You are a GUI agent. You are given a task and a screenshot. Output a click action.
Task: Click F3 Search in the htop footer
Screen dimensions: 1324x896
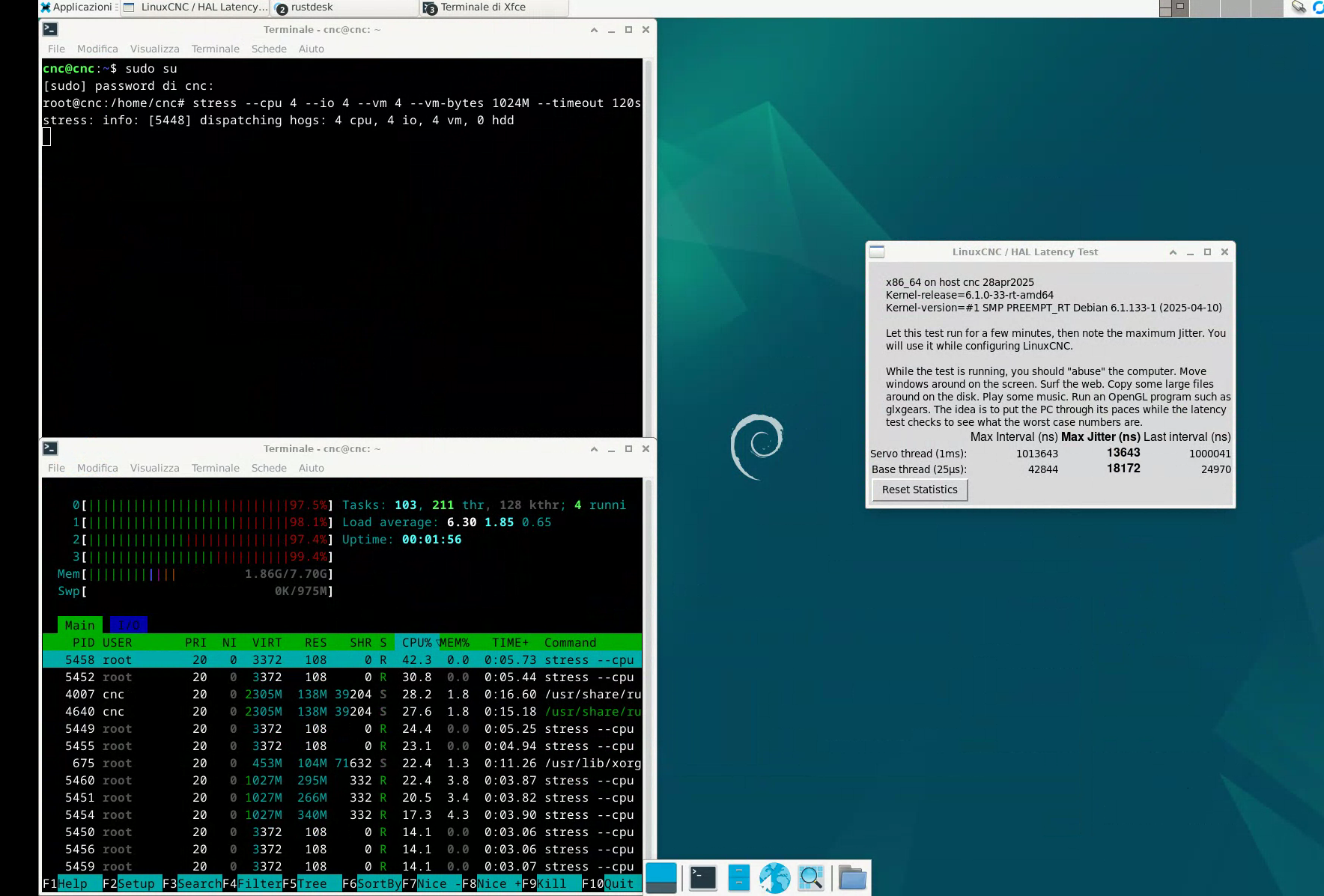[x=192, y=883]
